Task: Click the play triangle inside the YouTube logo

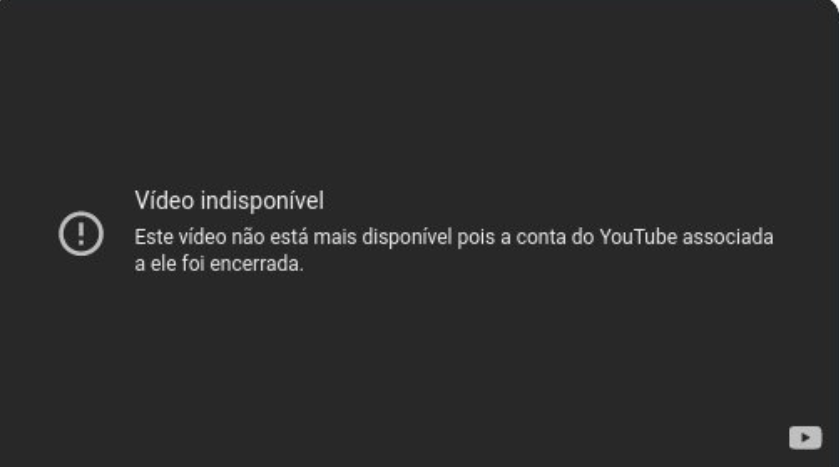Action: pos(806,438)
